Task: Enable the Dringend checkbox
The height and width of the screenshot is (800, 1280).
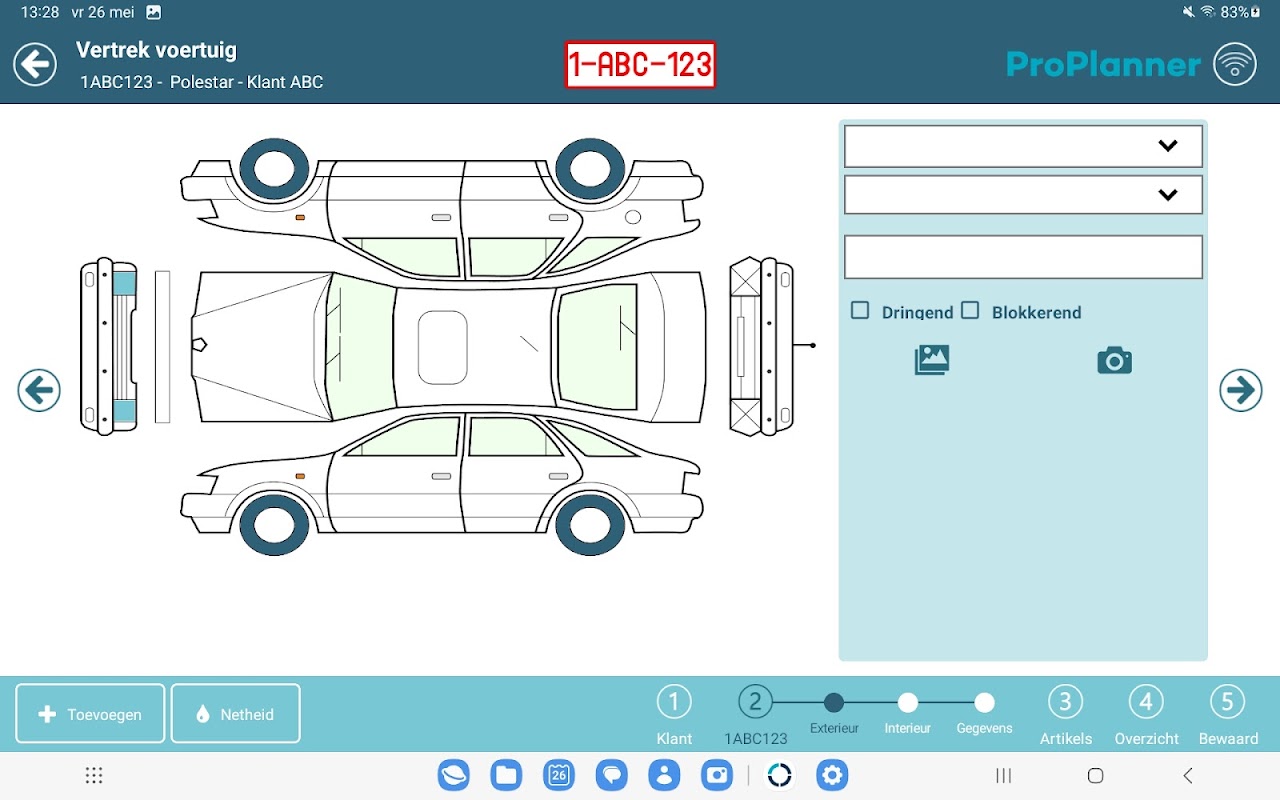Action: (860, 311)
